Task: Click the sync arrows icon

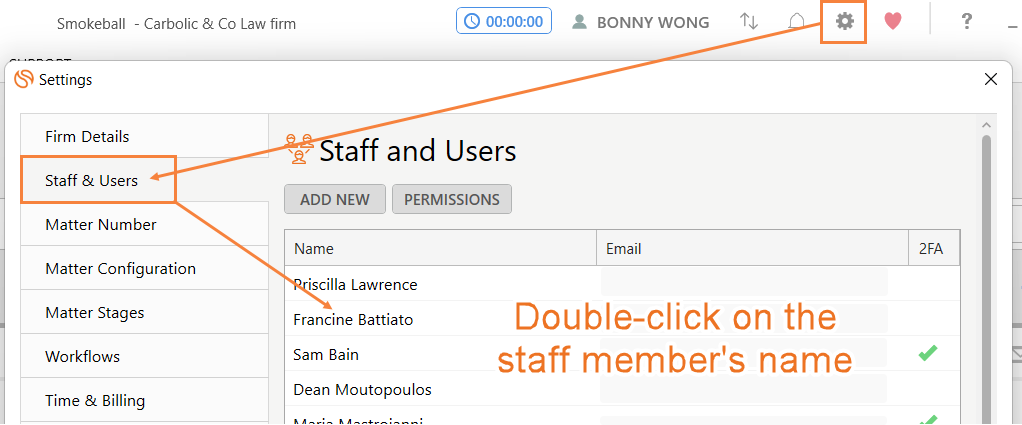Action: click(x=749, y=22)
